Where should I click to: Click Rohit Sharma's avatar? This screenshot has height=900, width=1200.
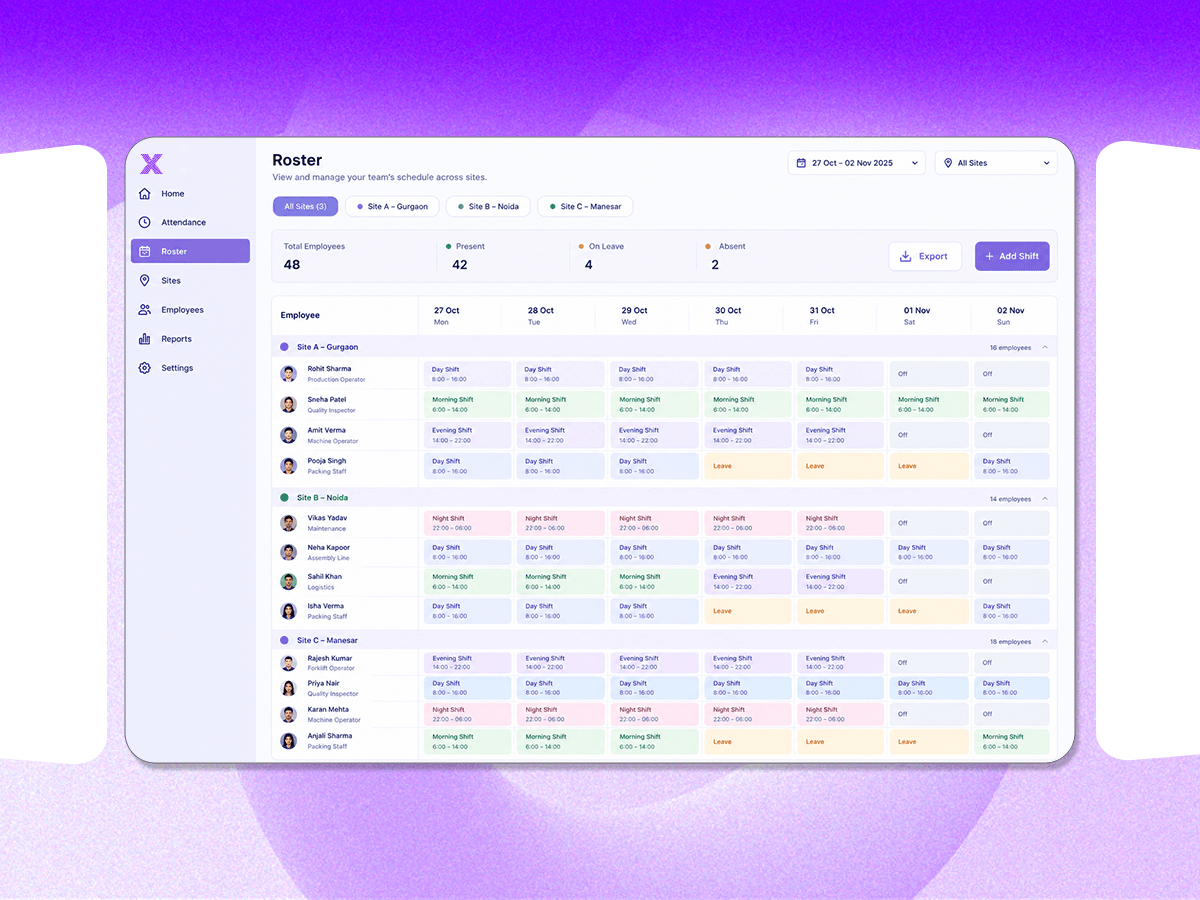[289, 374]
